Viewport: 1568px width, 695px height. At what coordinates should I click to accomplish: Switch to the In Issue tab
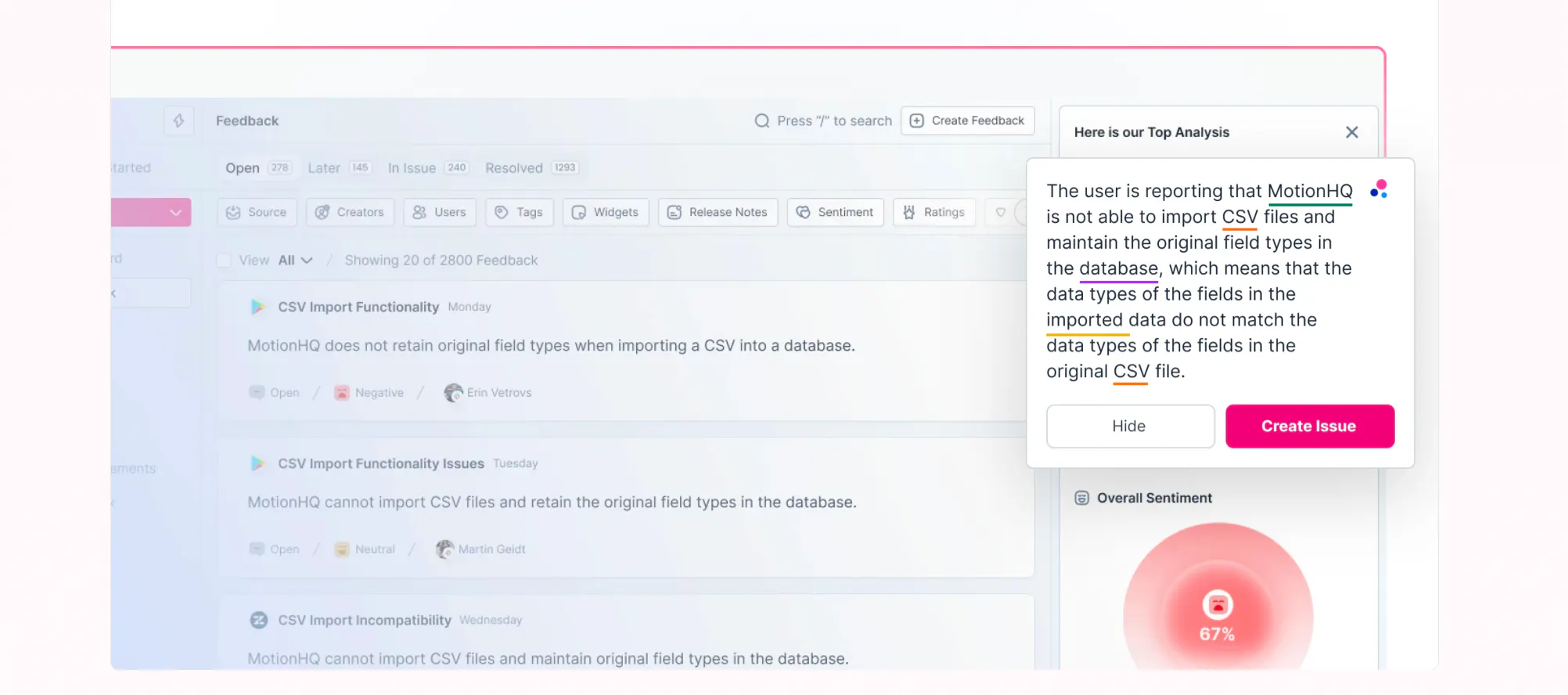click(x=427, y=167)
